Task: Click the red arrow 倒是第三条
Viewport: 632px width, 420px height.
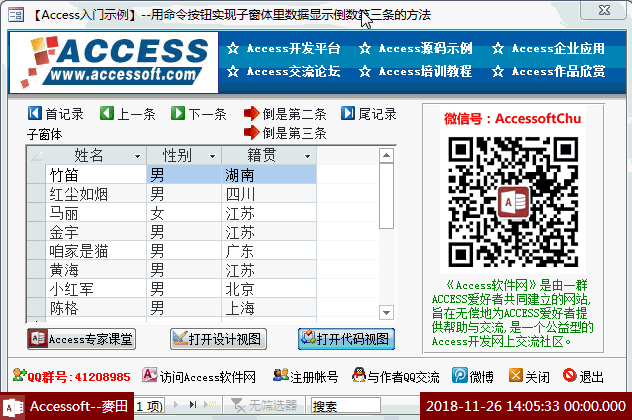Action: point(251,133)
